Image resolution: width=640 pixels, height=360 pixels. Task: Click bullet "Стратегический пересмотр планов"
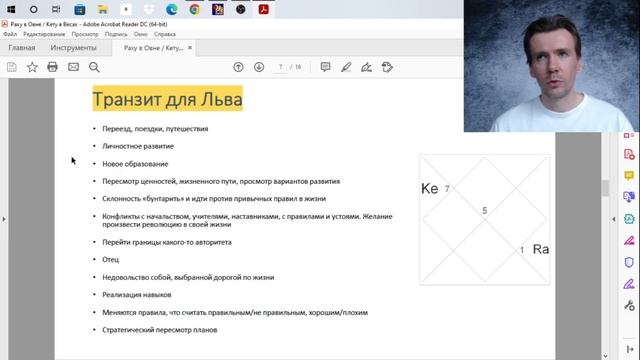160,330
